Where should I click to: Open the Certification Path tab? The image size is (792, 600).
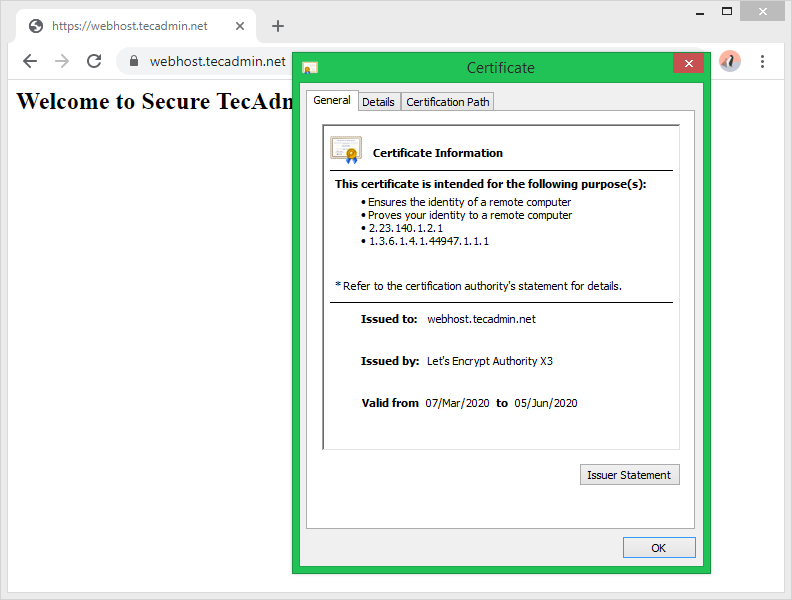point(448,102)
